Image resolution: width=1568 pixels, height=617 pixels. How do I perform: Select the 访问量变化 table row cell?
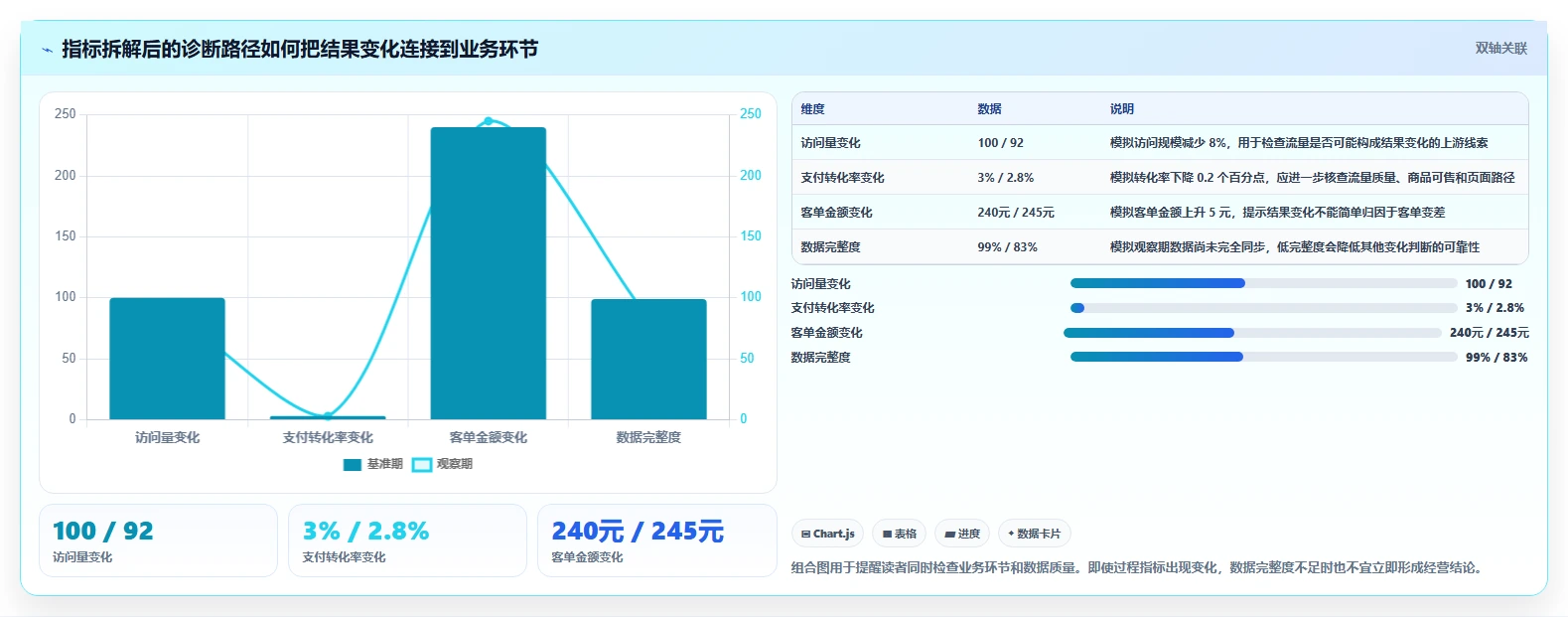[x=830, y=143]
